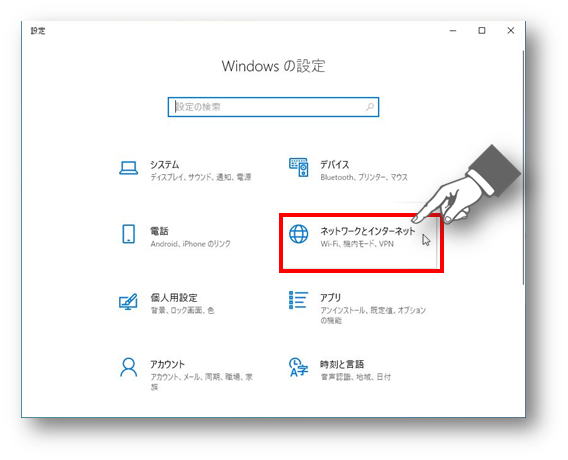Open 電話 settings label
568x460 pixels.
[159, 231]
